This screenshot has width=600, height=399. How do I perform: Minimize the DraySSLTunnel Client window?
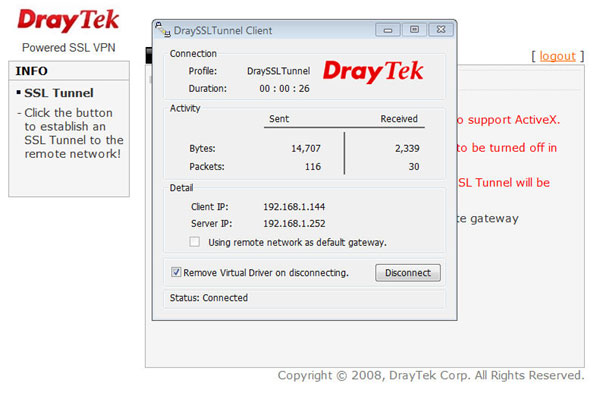click(388, 30)
